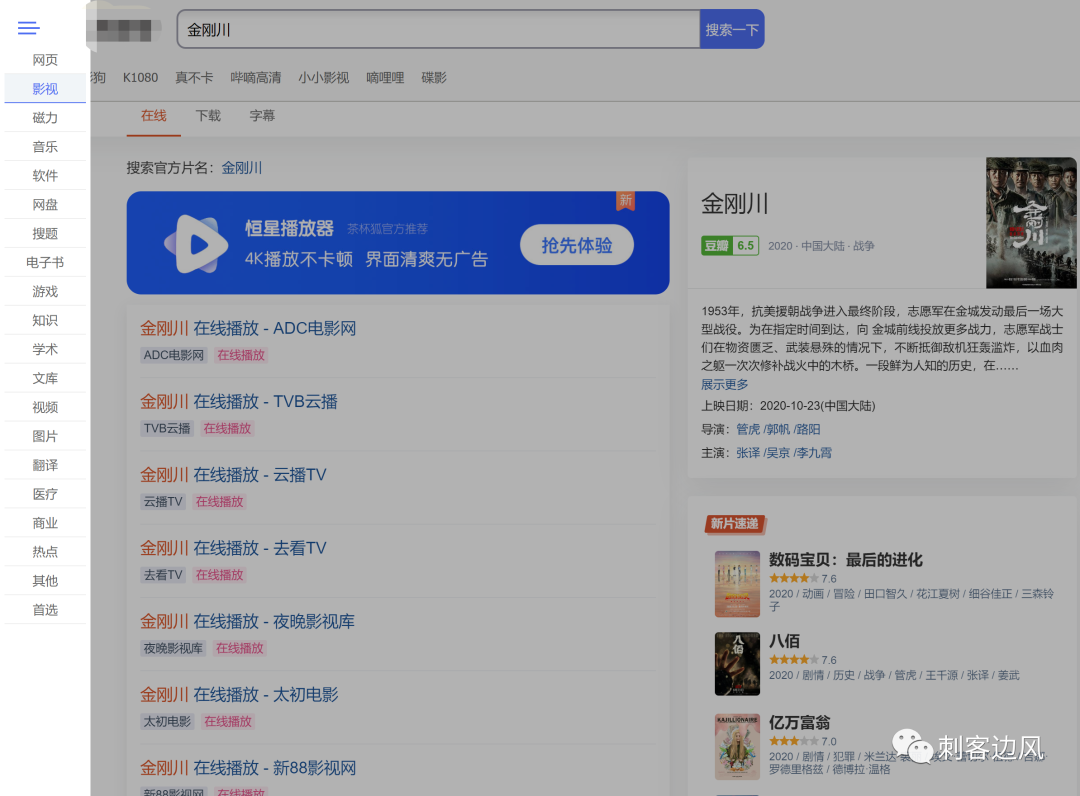Viewport: 1080px width, 796px height.
Task: Click the 夜晚影视库 source tag
Action: [173, 648]
